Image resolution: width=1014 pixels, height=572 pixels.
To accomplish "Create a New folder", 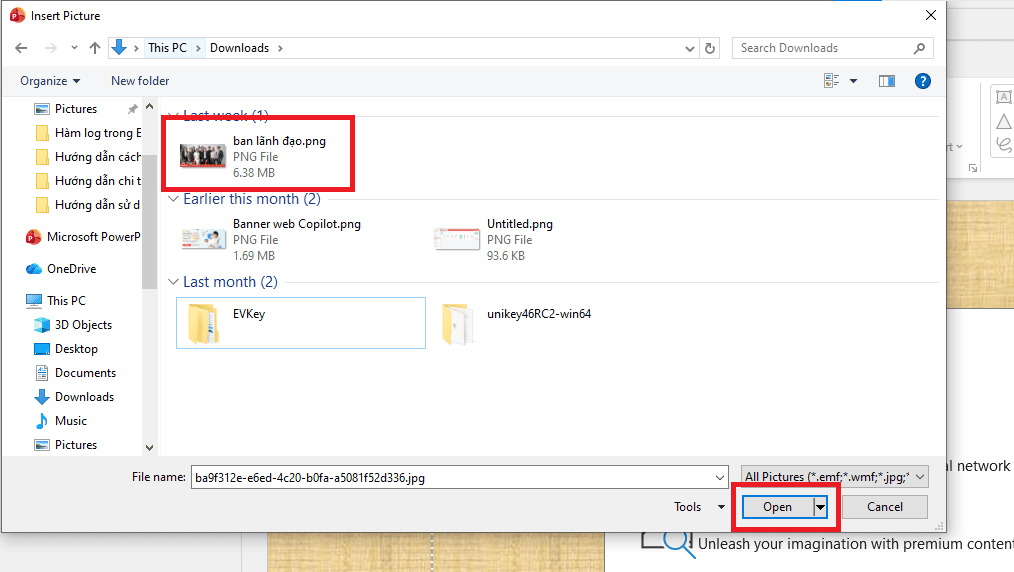I will click(x=140, y=81).
